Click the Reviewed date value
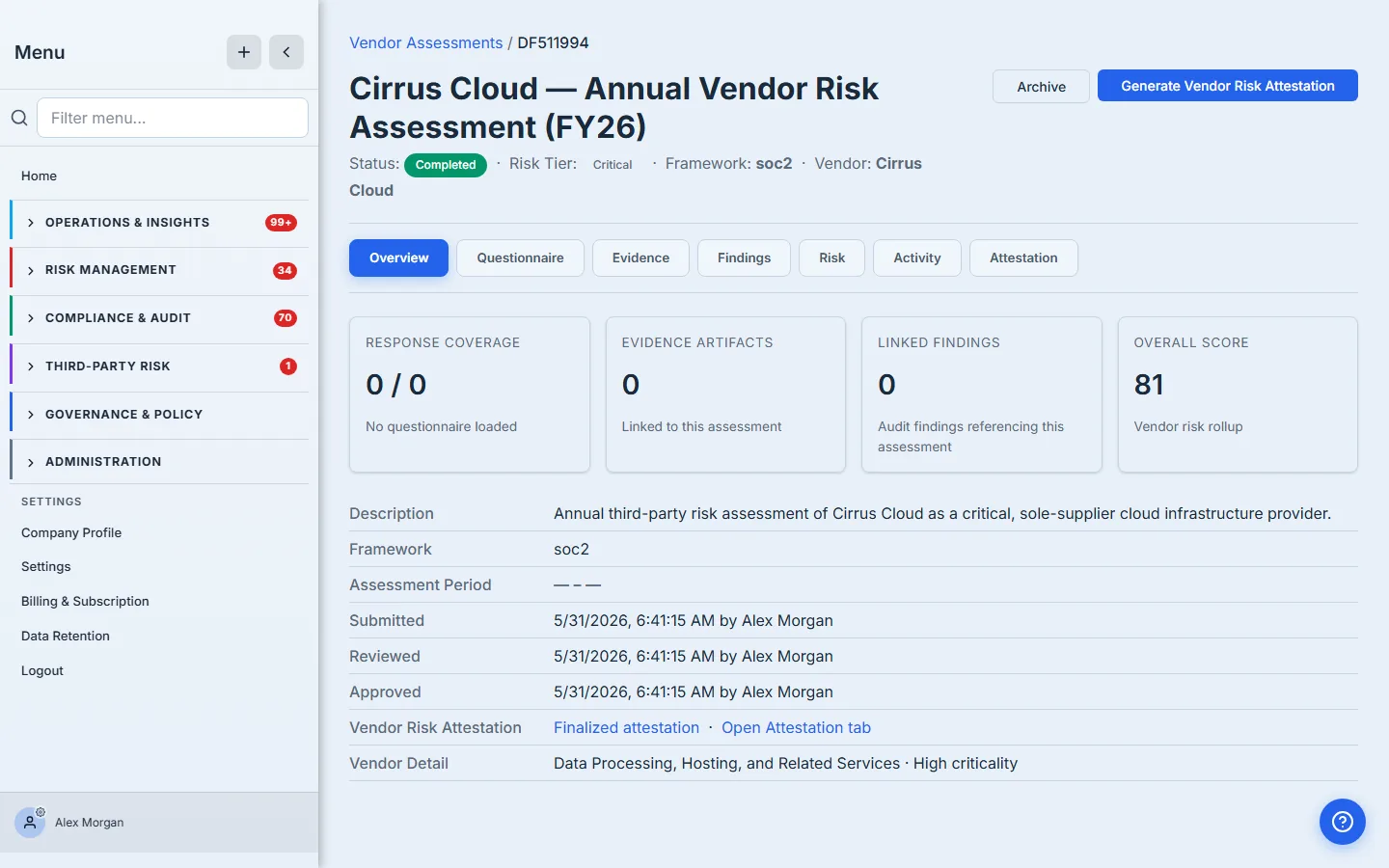 coord(694,656)
